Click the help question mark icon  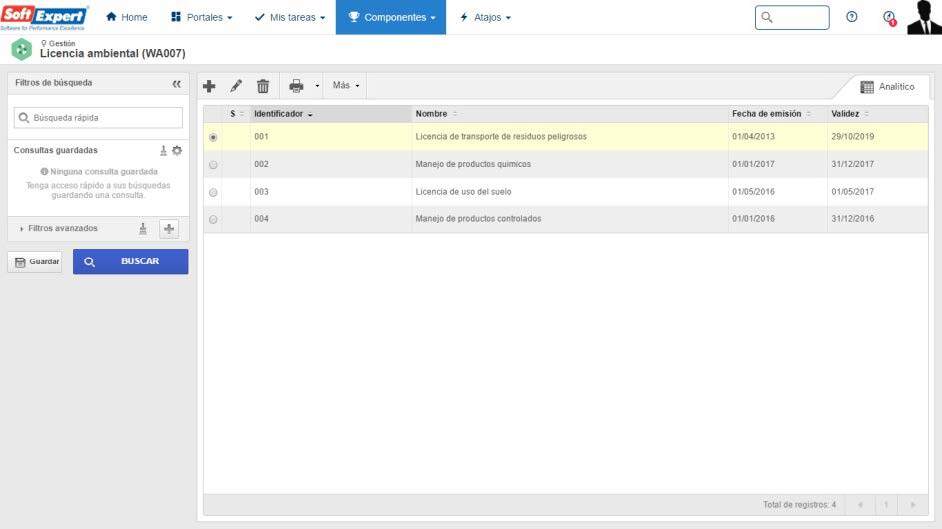coord(852,17)
